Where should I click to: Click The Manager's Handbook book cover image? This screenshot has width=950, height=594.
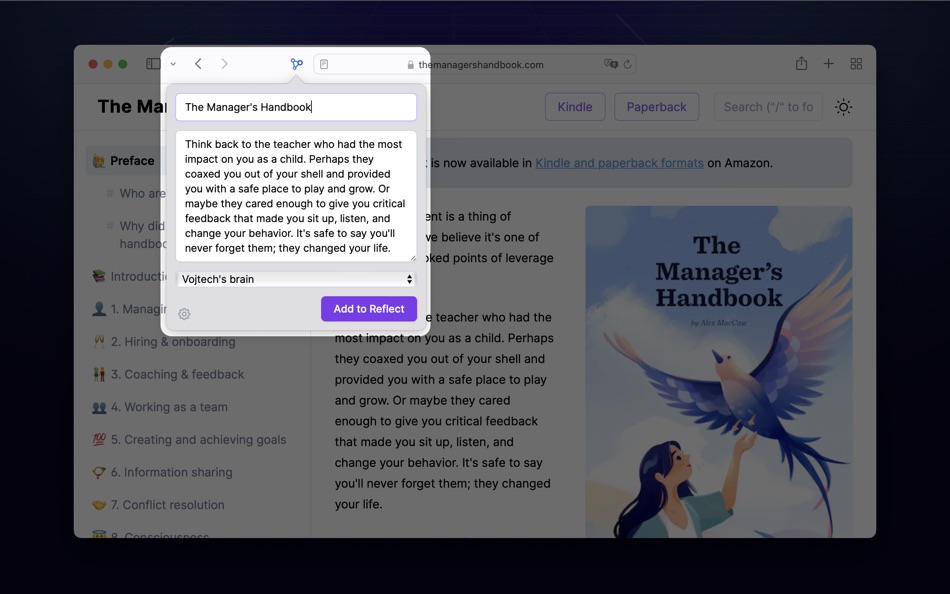[x=719, y=372]
